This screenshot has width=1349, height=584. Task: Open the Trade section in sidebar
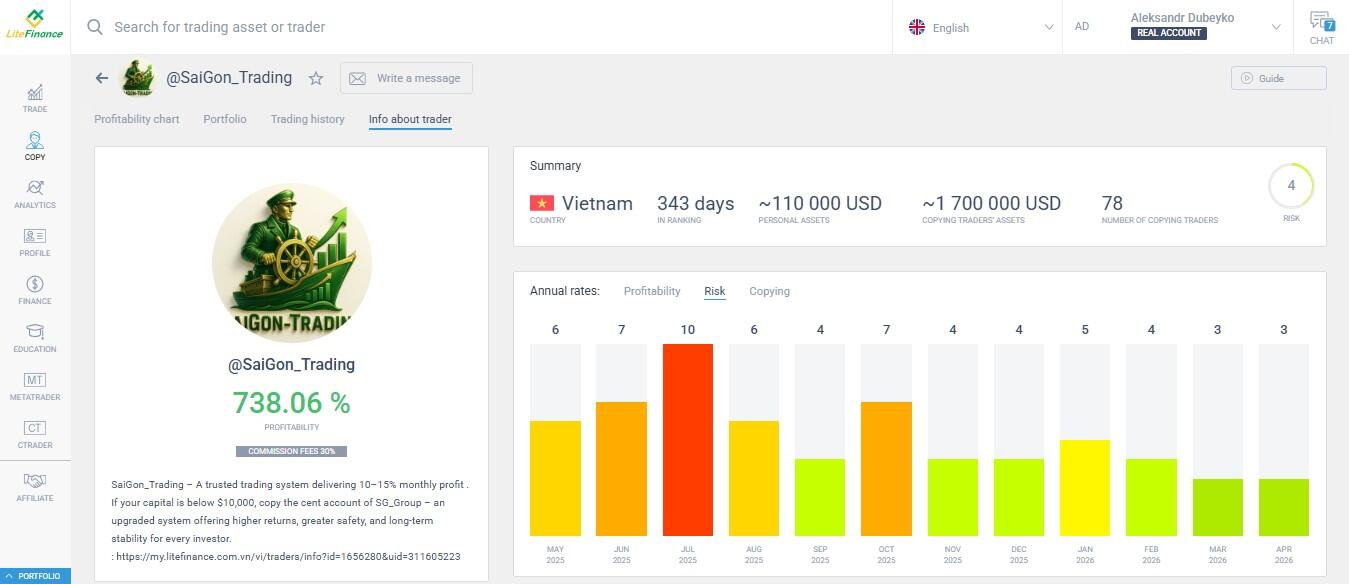tap(35, 98)
